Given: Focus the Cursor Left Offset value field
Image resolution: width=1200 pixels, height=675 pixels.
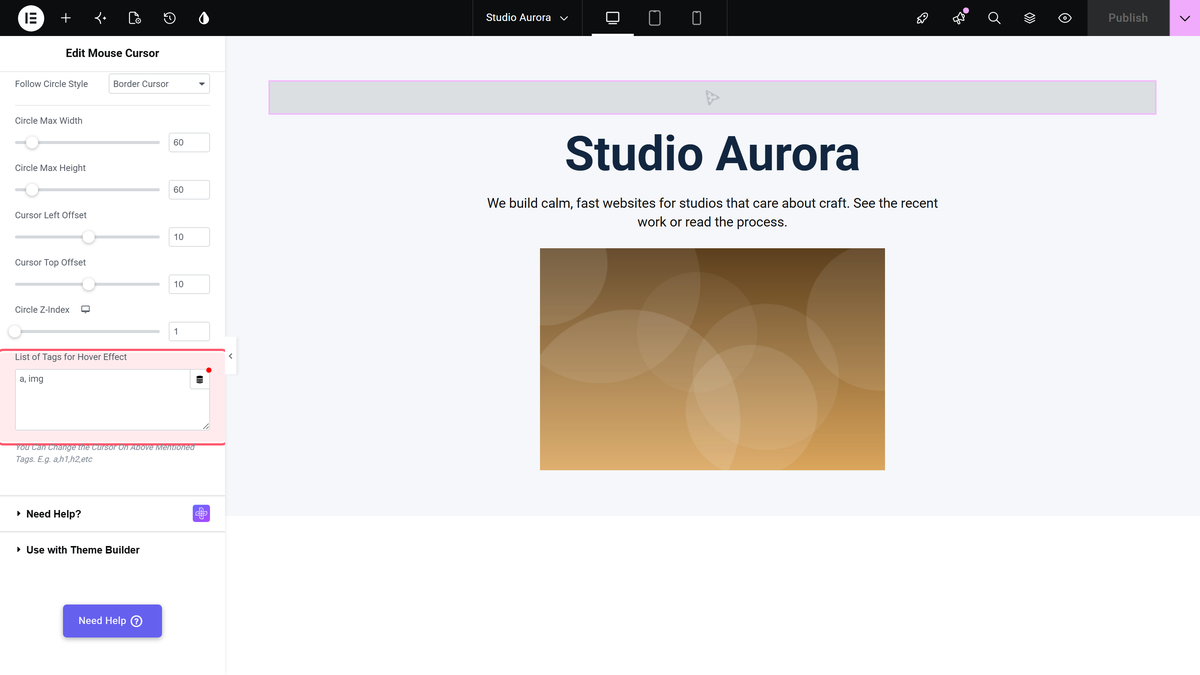Looking at the screenshot, I should [189, 237].
